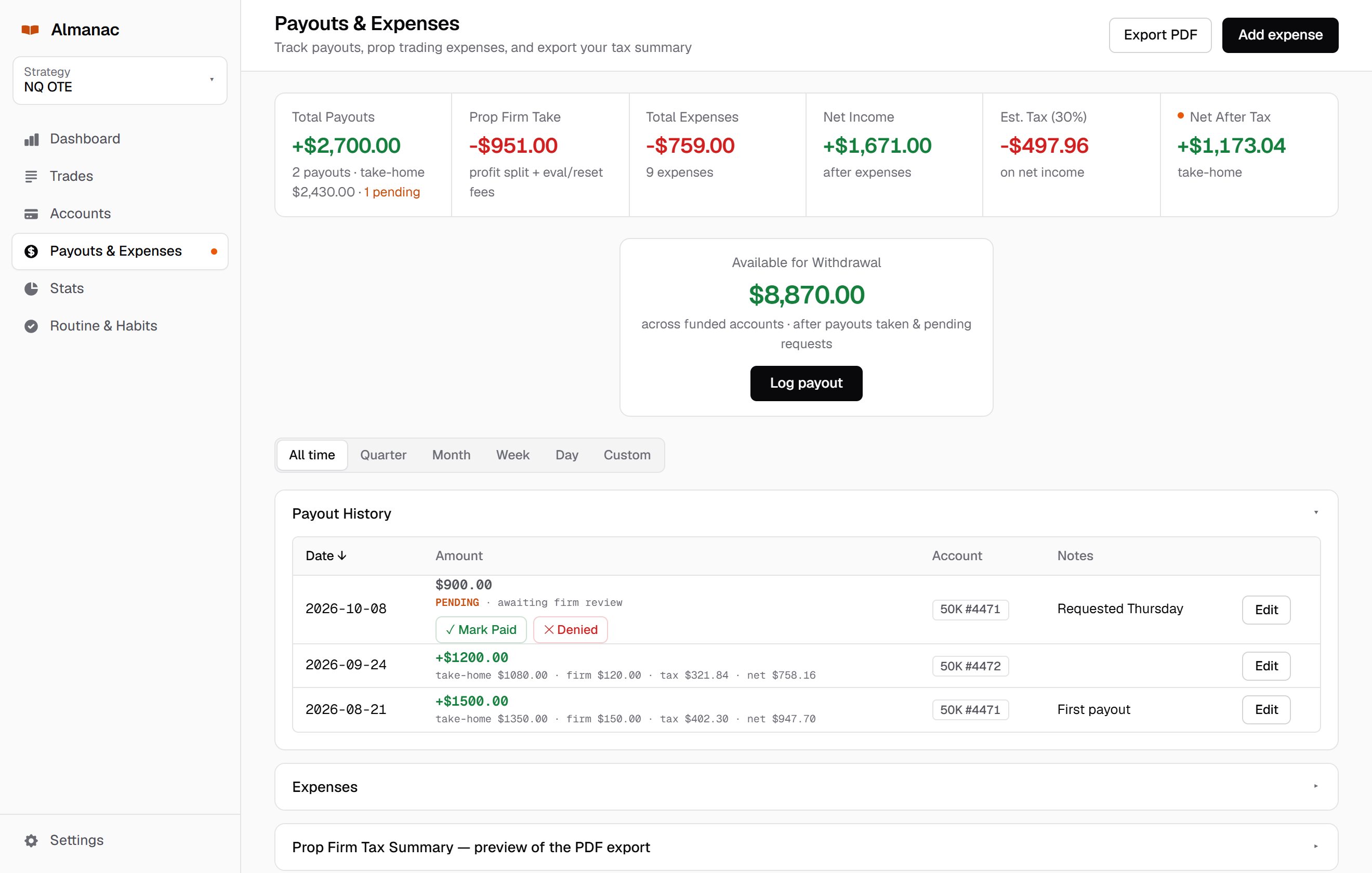1372x873 pixels.
Task: Switch to the Quarter range tab
Action: click(384, 455)
